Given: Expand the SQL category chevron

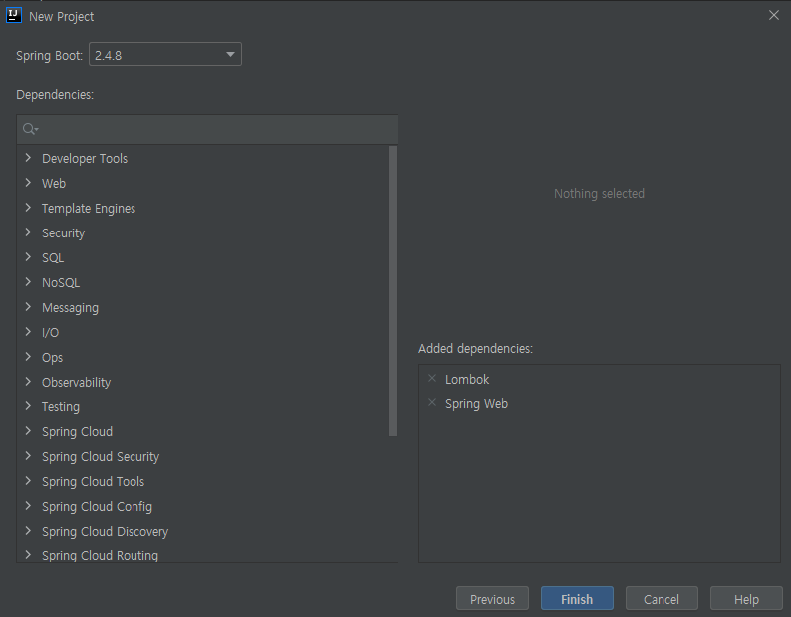Looking at the screenshot, I should click(28, 257).
